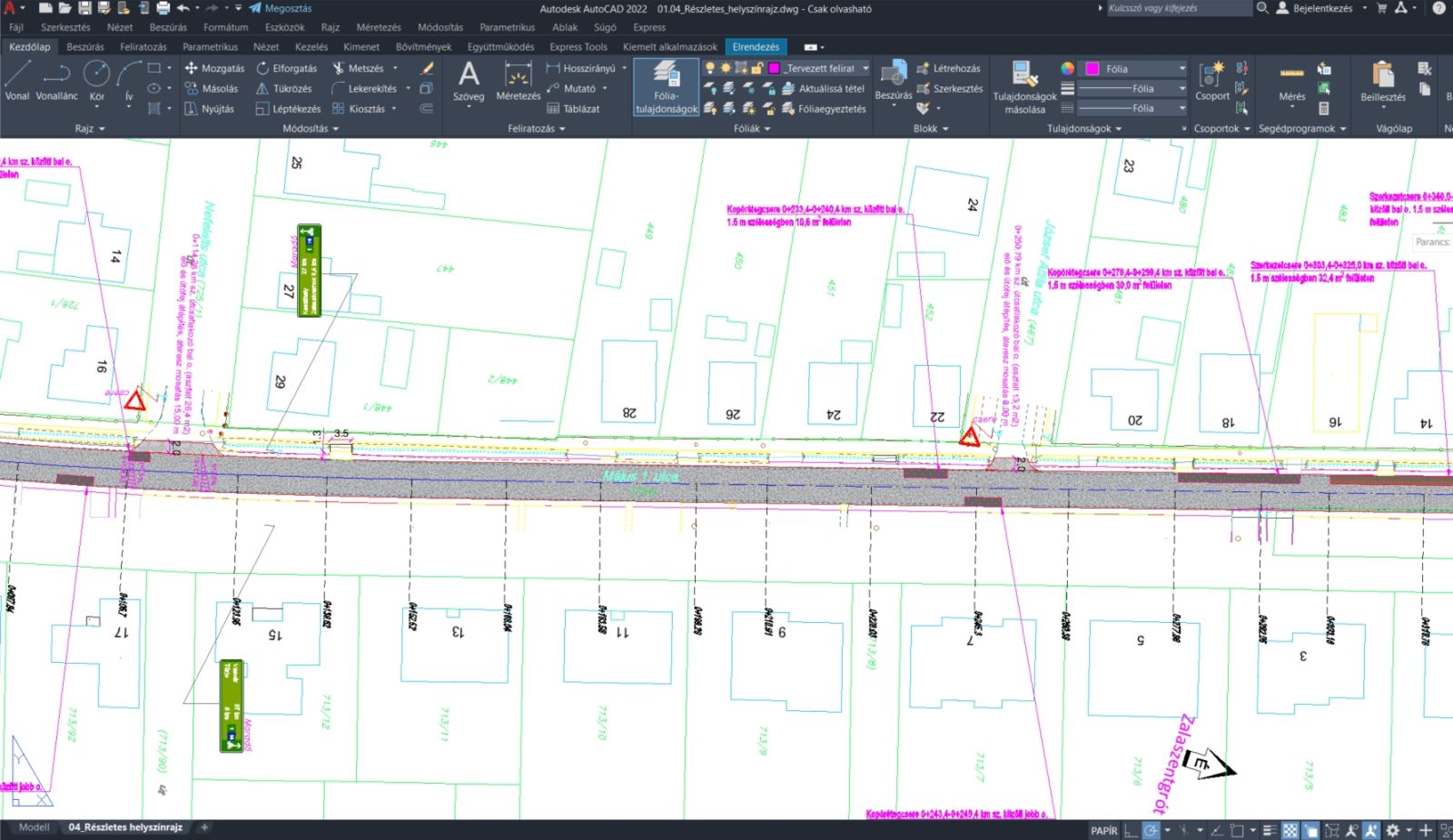Click the Mozgatás move tool
The width and height of the screenshot is (1453, 840).
[214, 68]
